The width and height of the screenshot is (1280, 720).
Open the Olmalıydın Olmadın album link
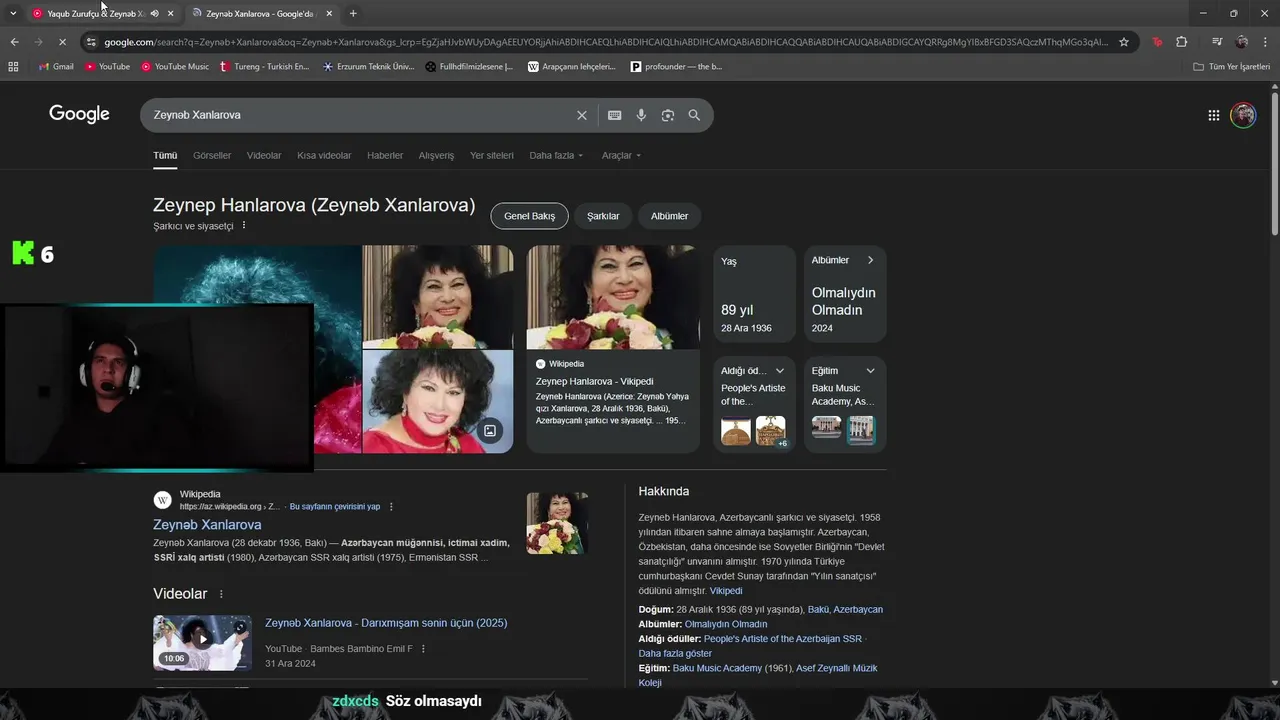point(726,624)
